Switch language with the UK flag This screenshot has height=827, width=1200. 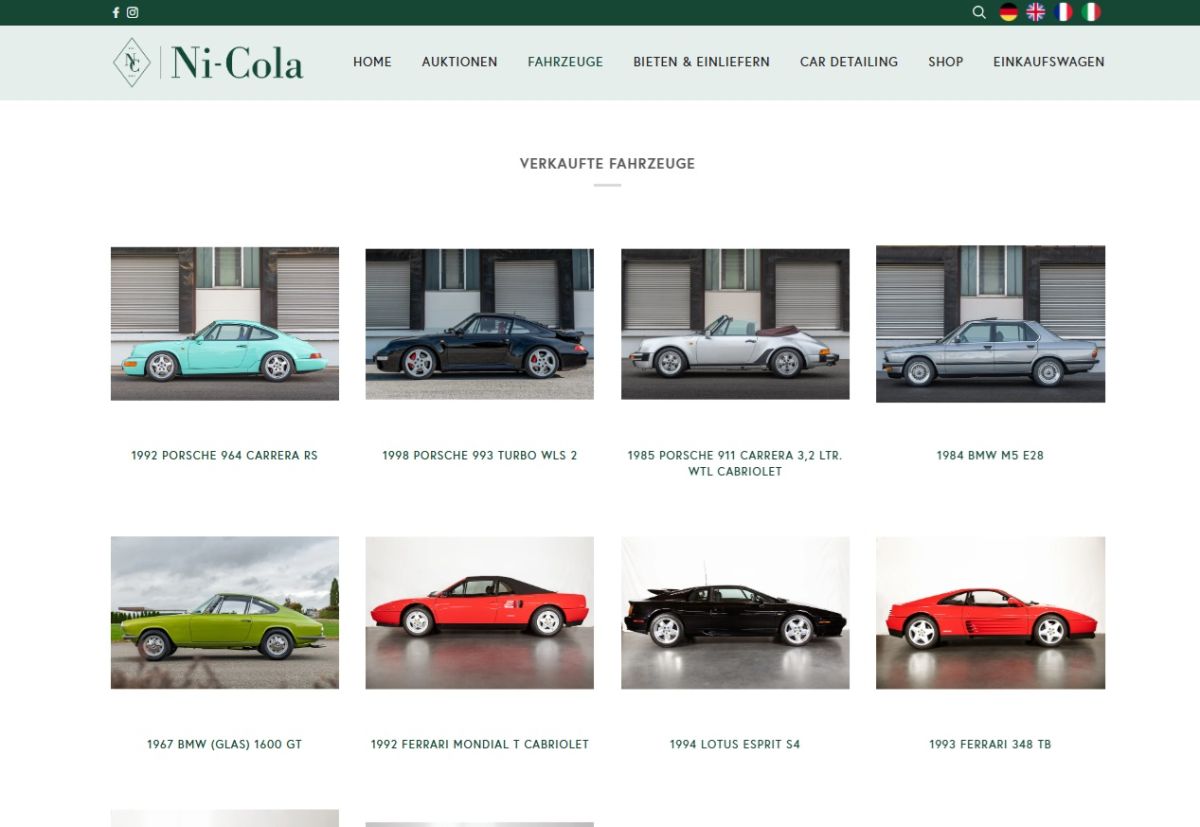[1036, 12]
